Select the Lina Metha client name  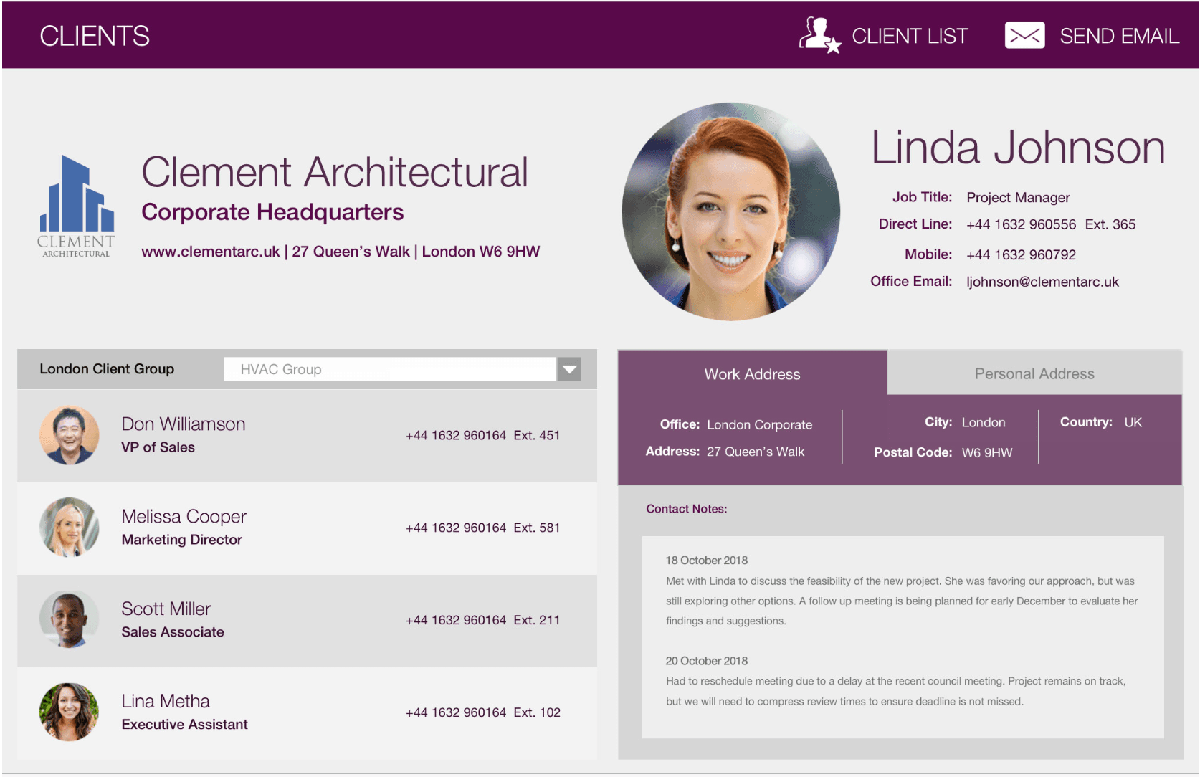pyautogui.click(x=165, y=700)
